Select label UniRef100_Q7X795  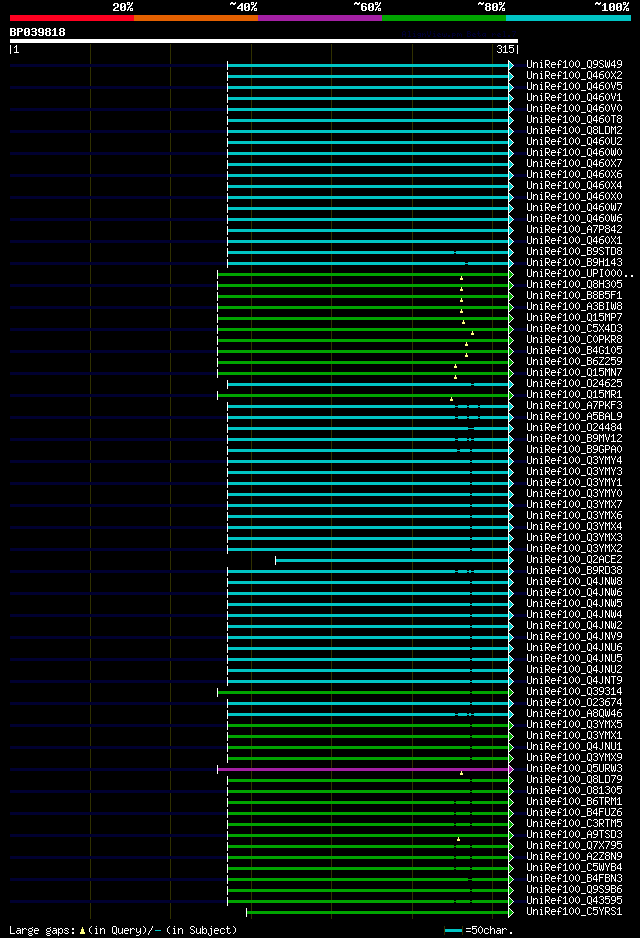click(x=574, y=846)
